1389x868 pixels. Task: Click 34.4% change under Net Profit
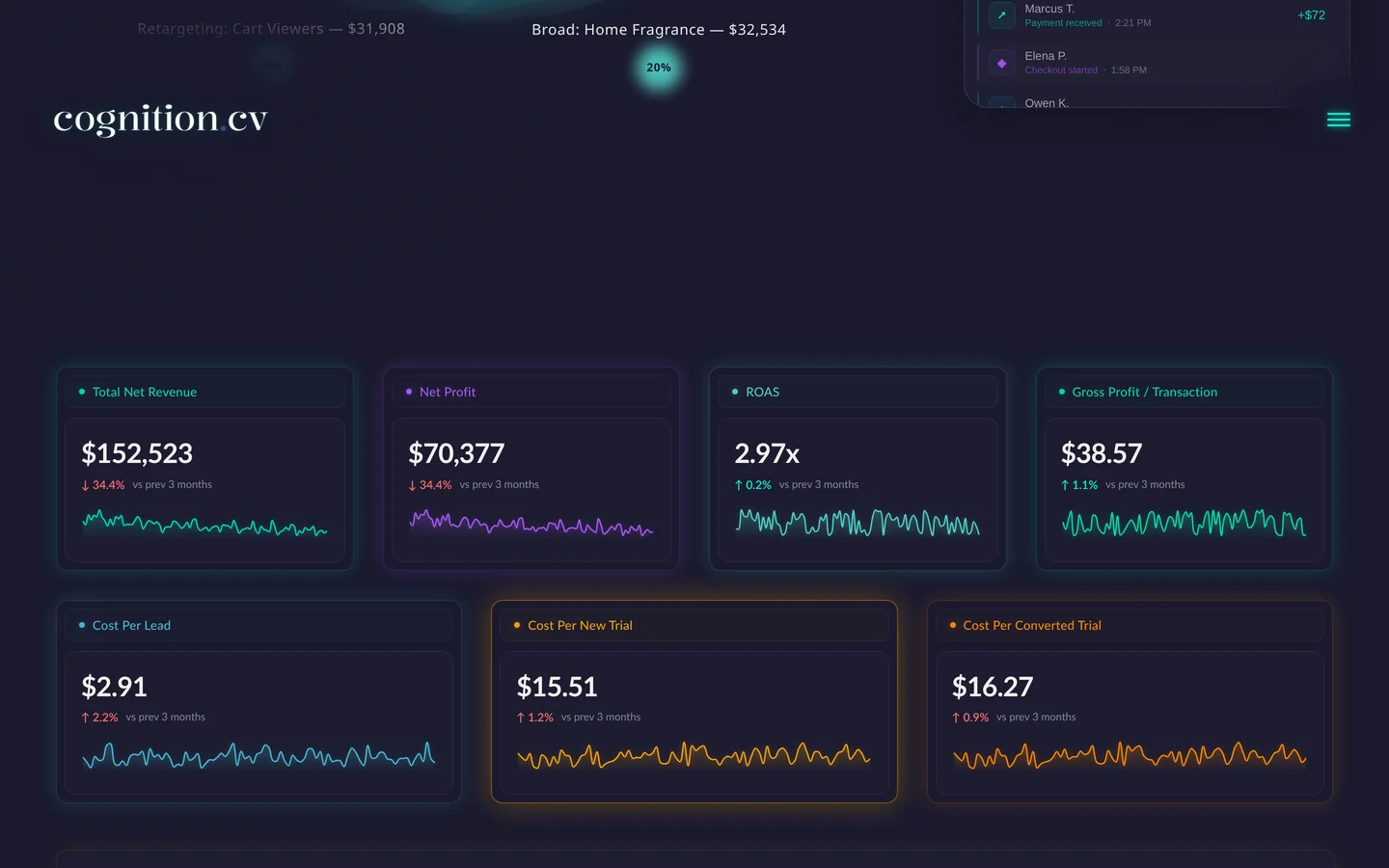coord(430,485)
